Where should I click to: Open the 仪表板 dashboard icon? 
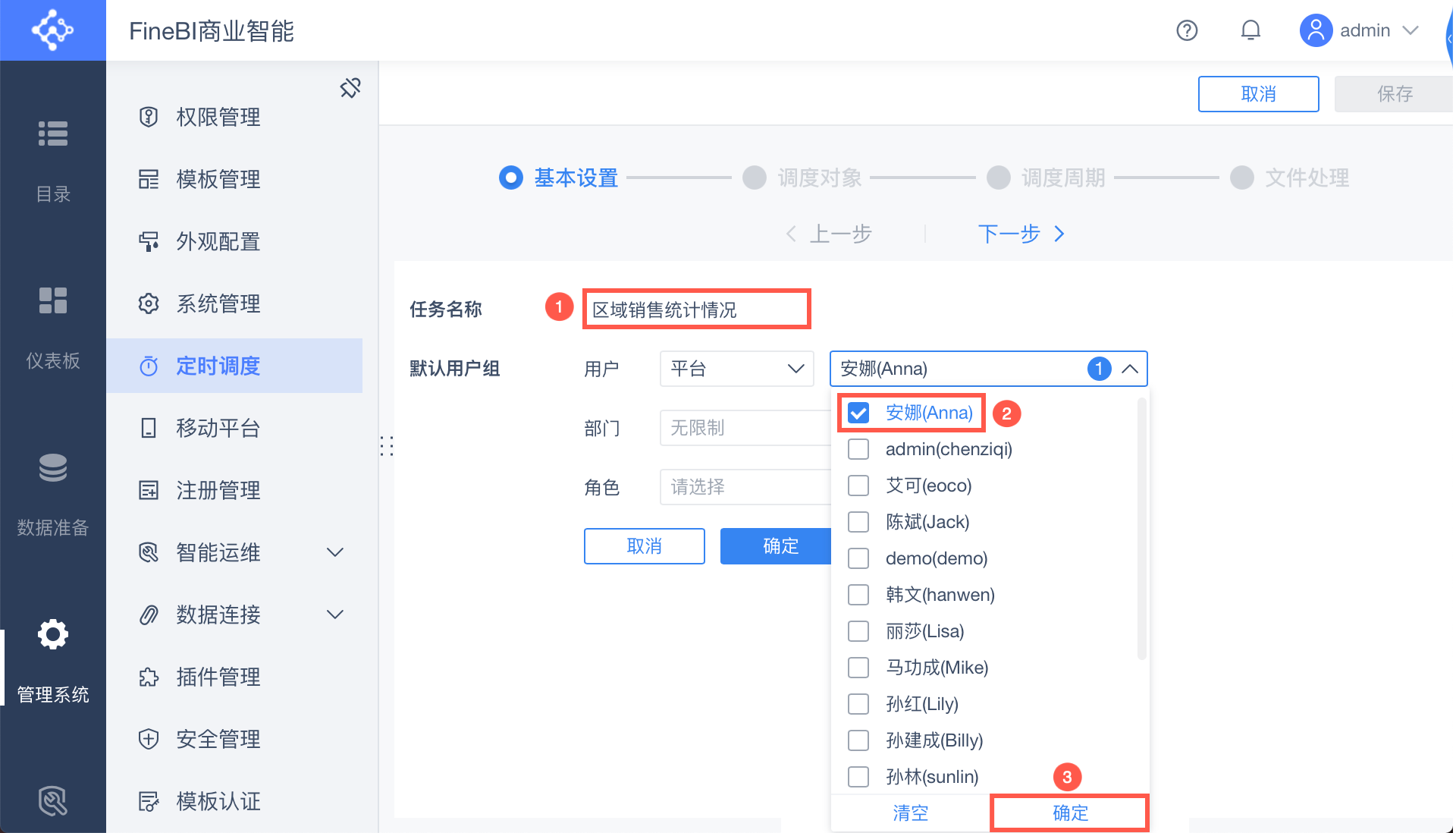coord(53,300)
